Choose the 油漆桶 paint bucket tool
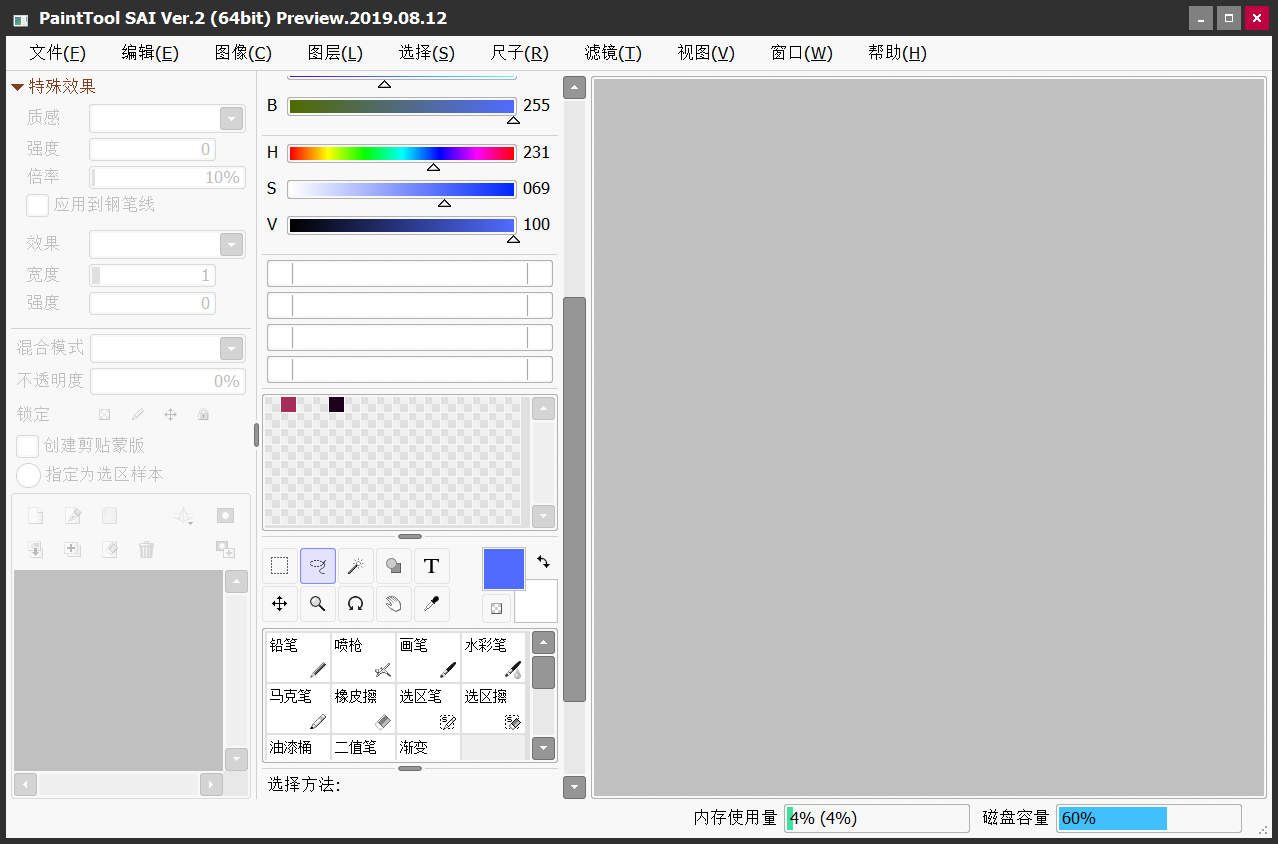 coord(298,747)
